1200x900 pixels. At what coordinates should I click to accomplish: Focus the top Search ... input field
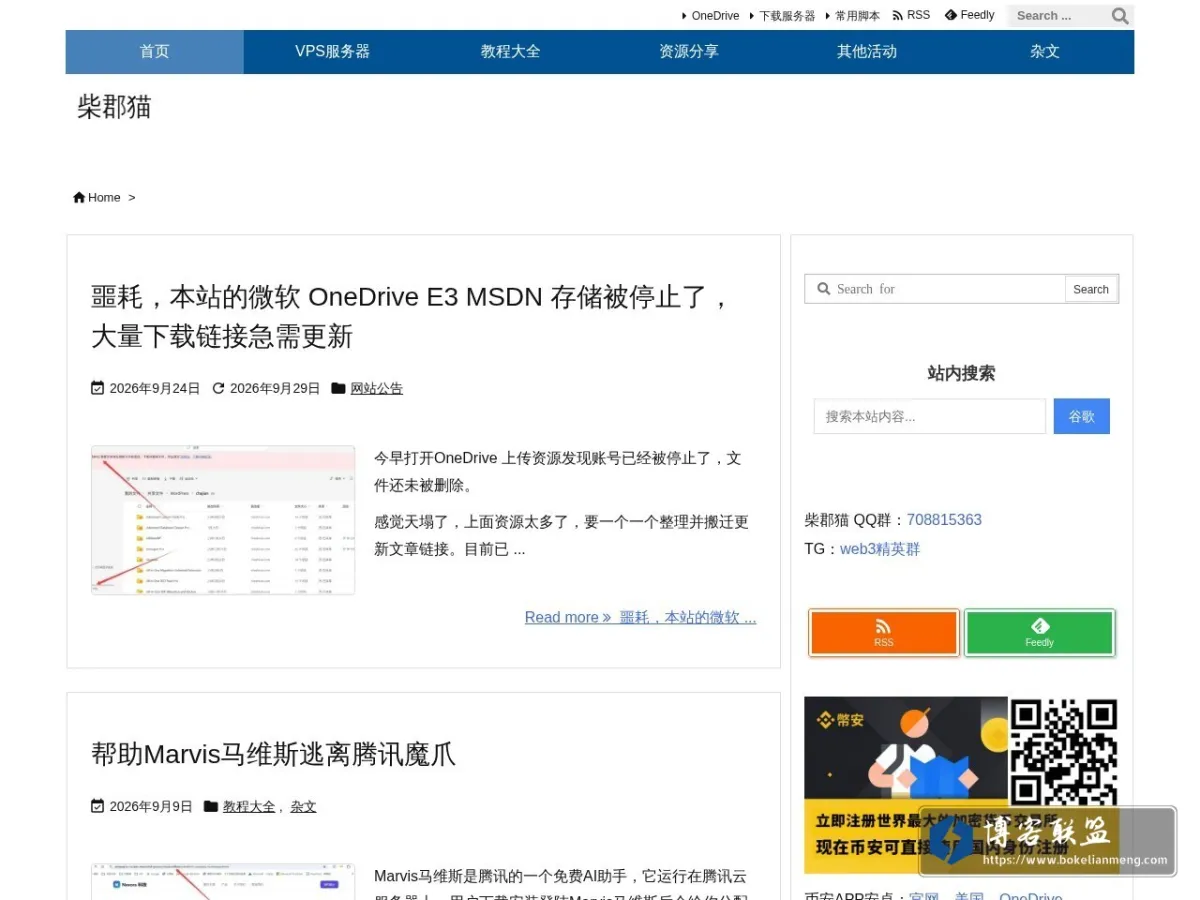[x=1058, y=16]
